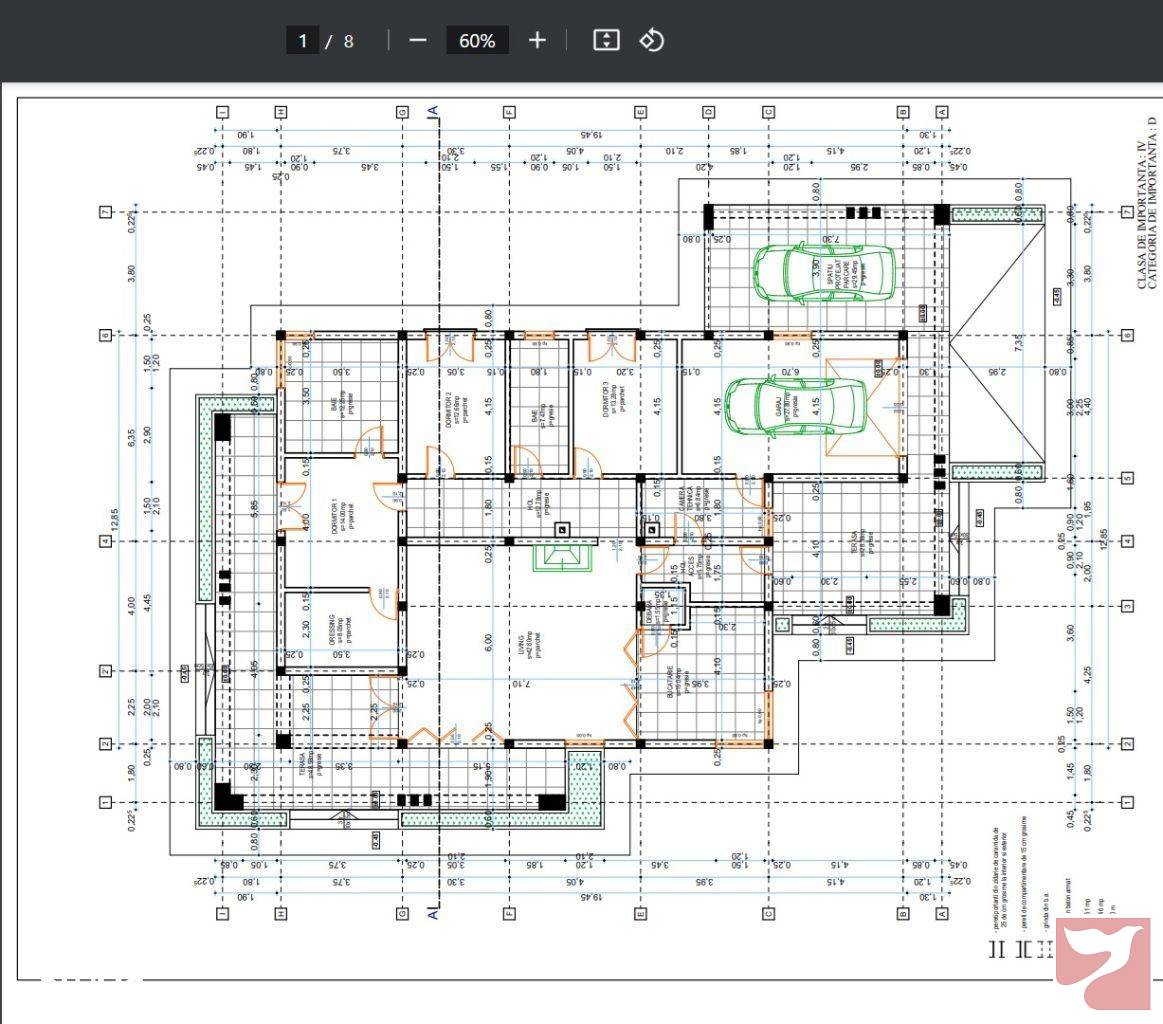Click the CLASA DE IMPORTANTA title text
This screenshot has height=1024, width=1163.
[1141, 214]
